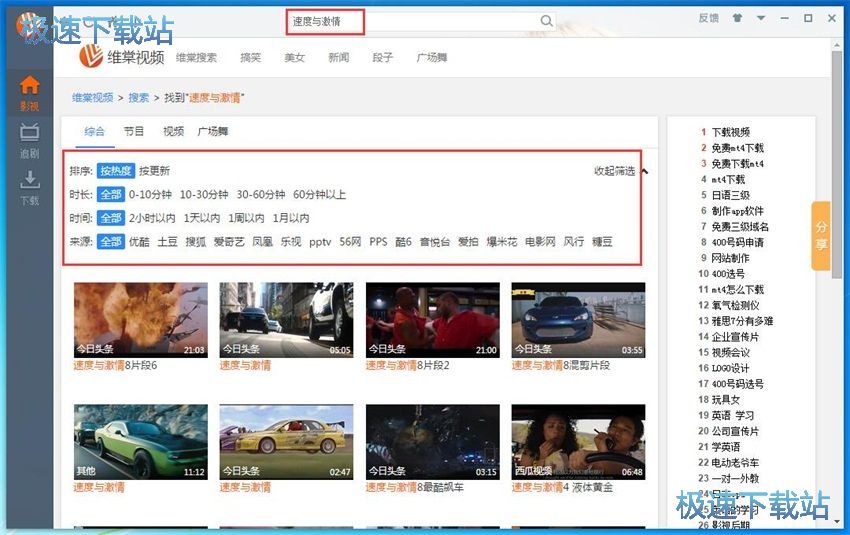The height and width of the screenshot is (535, 850).
Task: Click the 日语三级 hot search entry
Action: click(731, 195)
